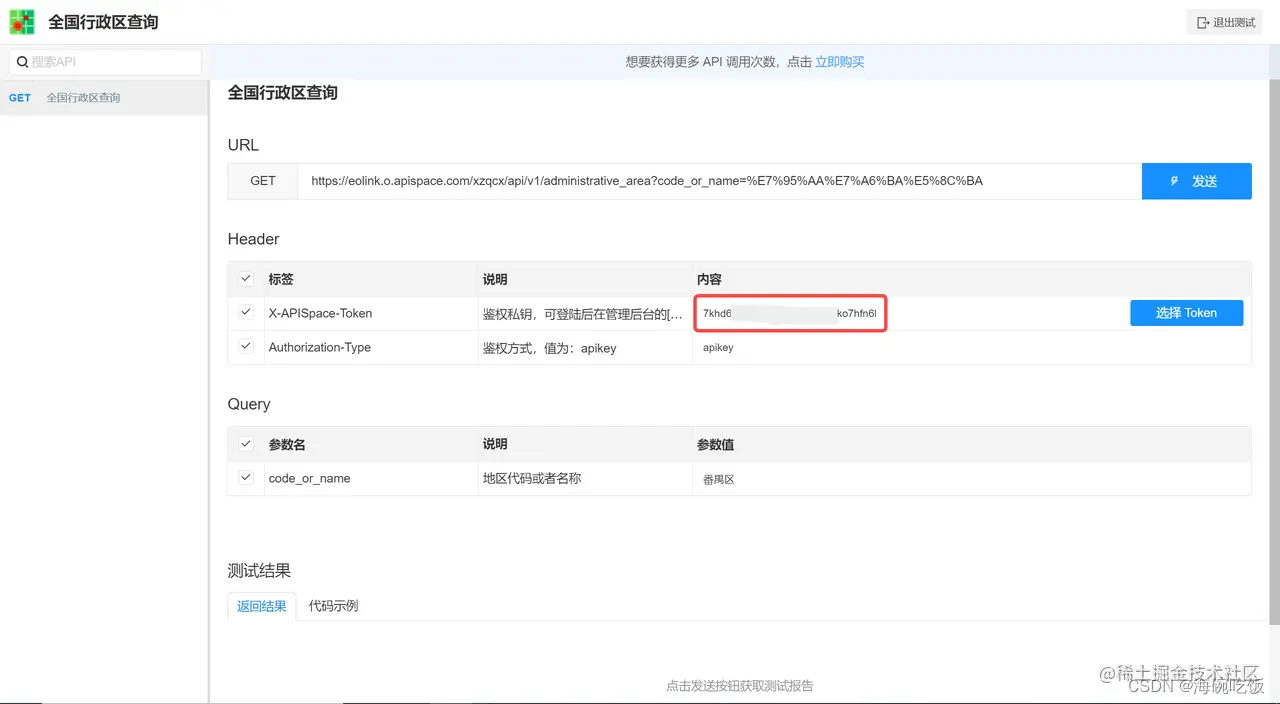Click the 发送 send button

[1197, 181]
